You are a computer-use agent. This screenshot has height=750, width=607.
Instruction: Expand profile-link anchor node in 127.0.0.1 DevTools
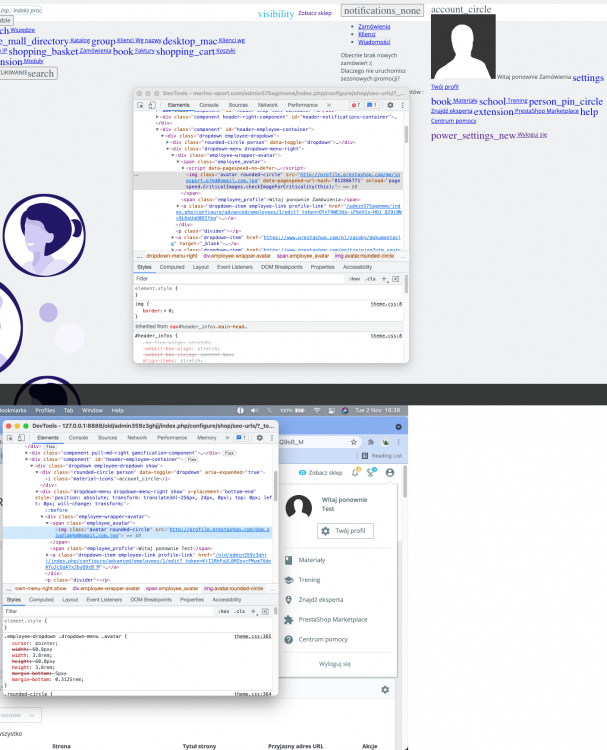[x=47, y=555]
